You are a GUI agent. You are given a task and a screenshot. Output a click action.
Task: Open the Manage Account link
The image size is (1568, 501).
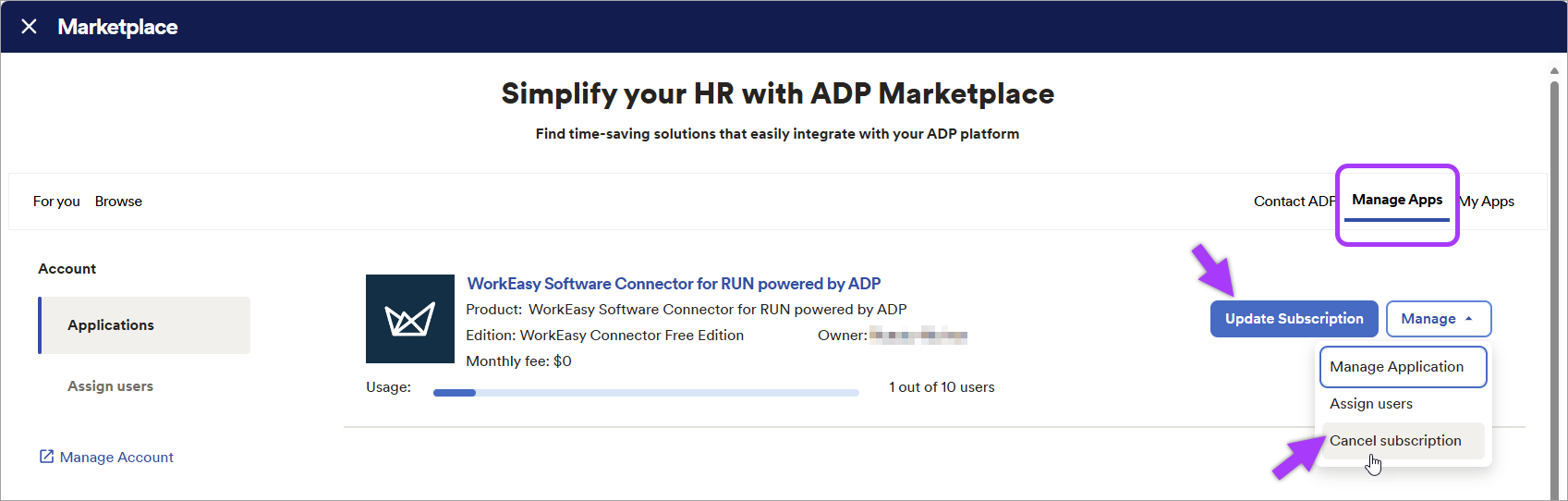pos(116,458)
